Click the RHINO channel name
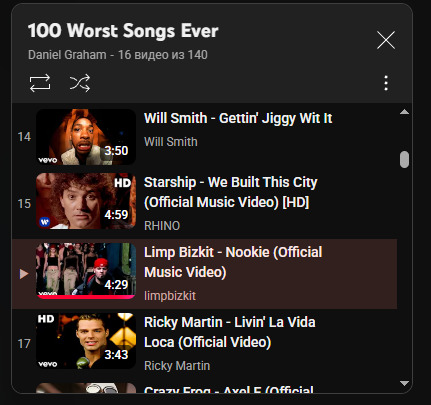The height and width of the screenshot is (405, 431). (x=162, y=226)
